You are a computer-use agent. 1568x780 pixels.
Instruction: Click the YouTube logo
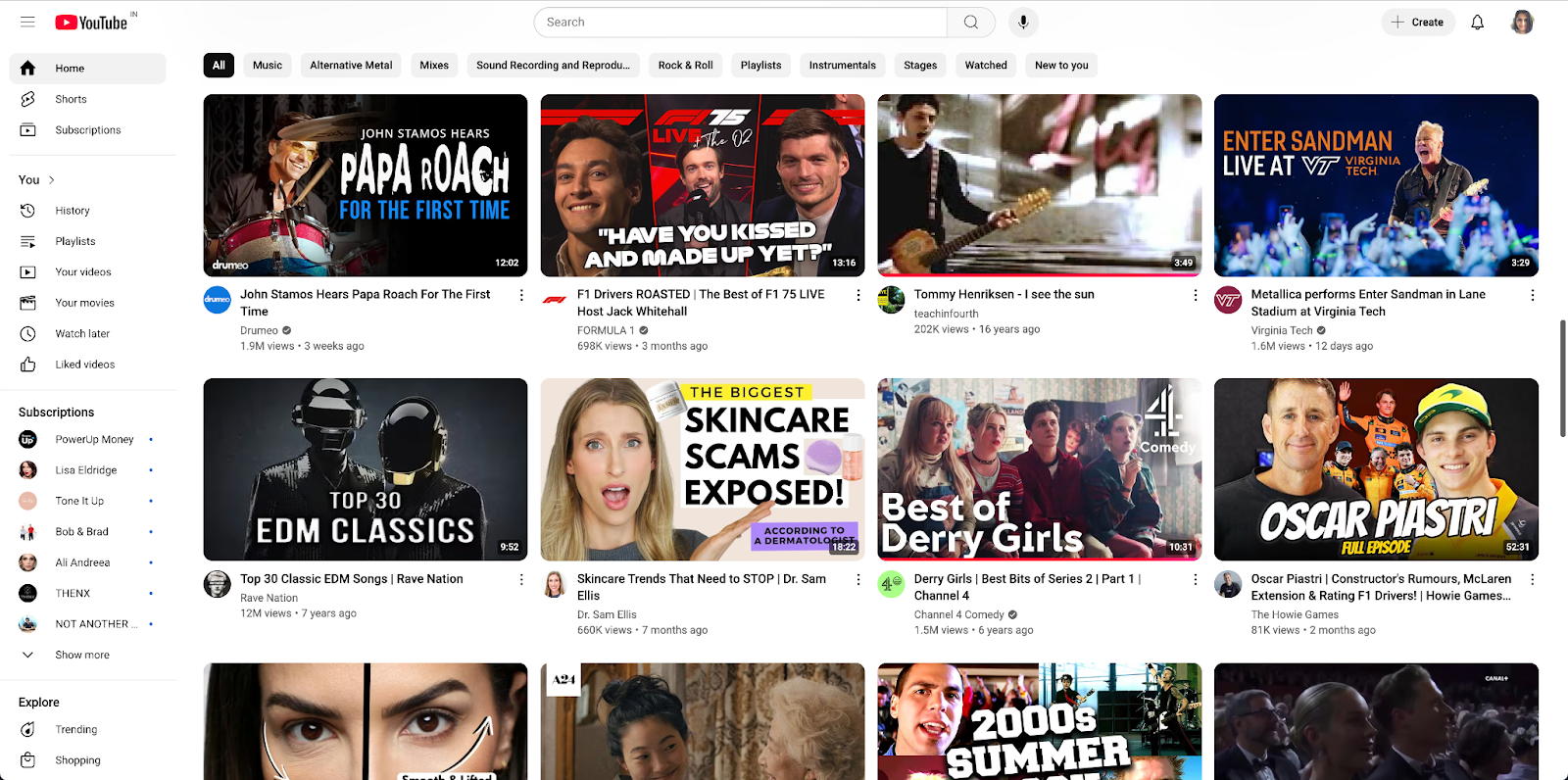(91, 23)
